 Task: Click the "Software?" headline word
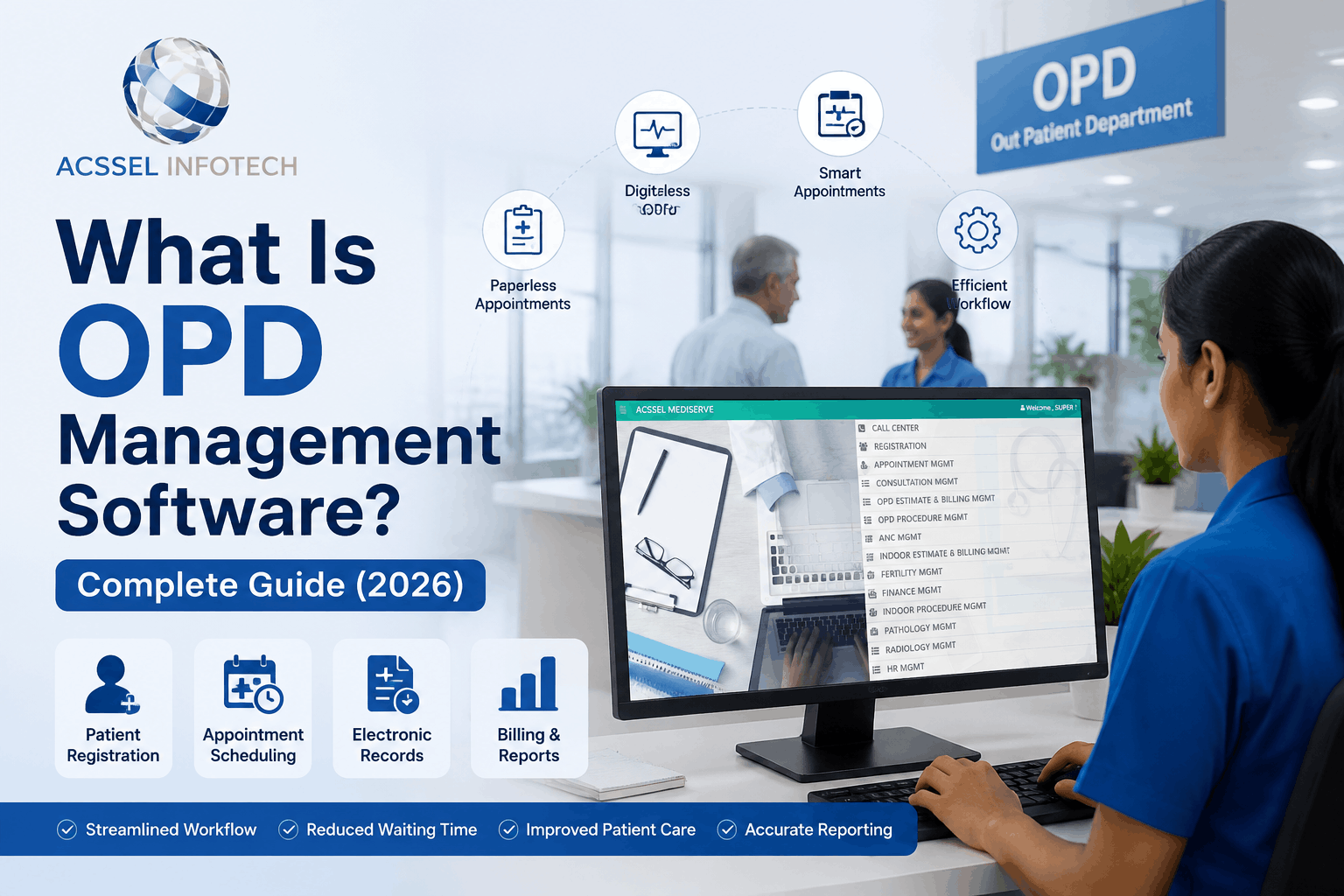point(229,511)
